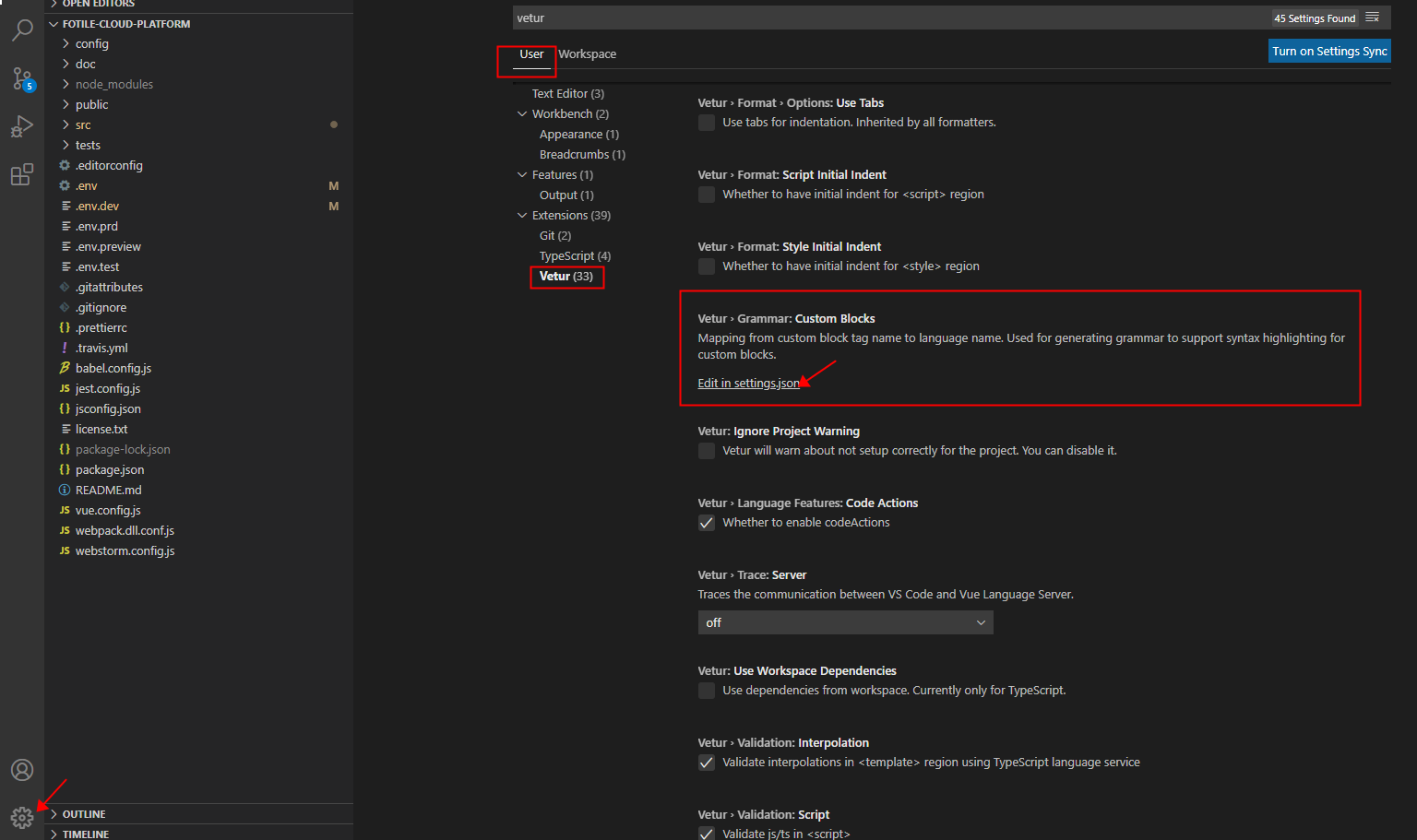The width and height of the screenshot is (1417, 840).
Task: Enable Style Initial Indent checkbox
Action: (707, 266)
